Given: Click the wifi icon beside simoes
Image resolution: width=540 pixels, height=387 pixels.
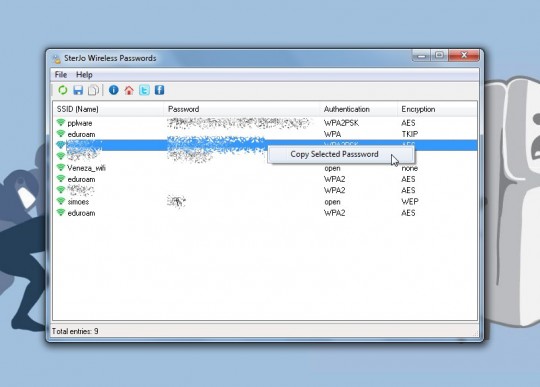Looking at the screenshot, I should [x=61, y=201].
